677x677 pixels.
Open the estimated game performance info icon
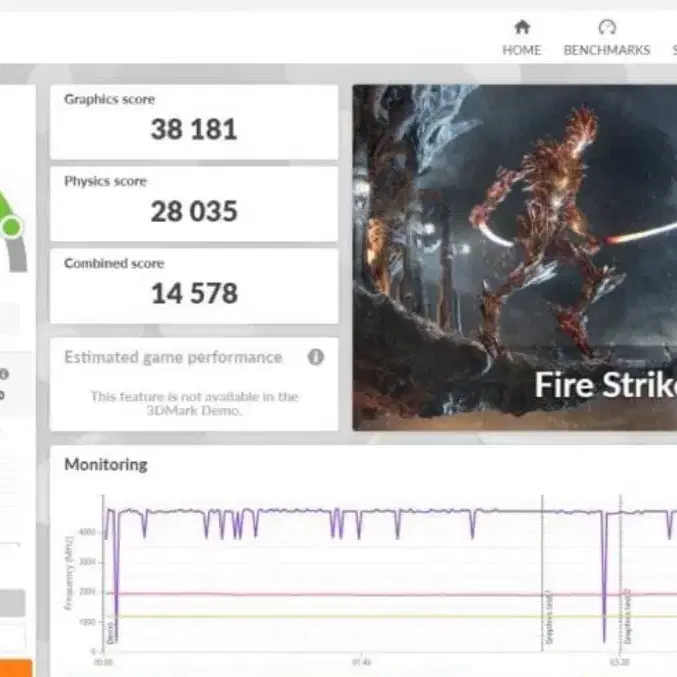316,357
